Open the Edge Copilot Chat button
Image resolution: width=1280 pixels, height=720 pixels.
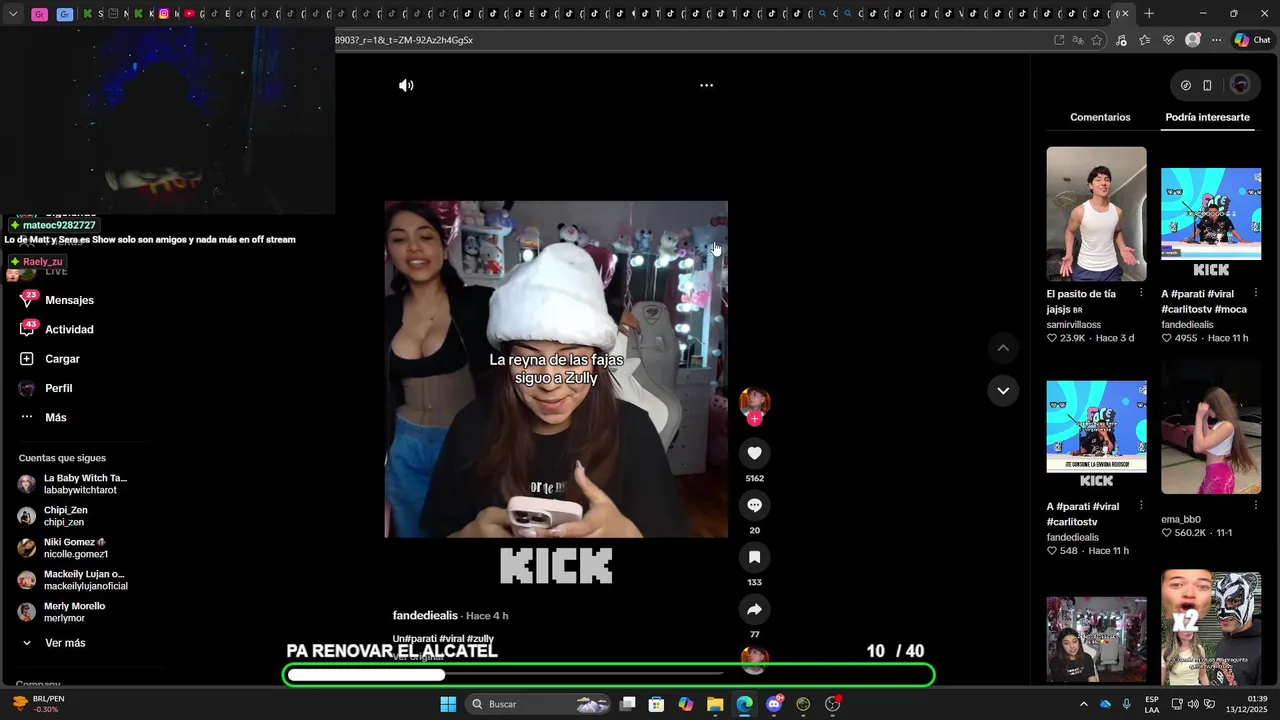coord(1252,40)
